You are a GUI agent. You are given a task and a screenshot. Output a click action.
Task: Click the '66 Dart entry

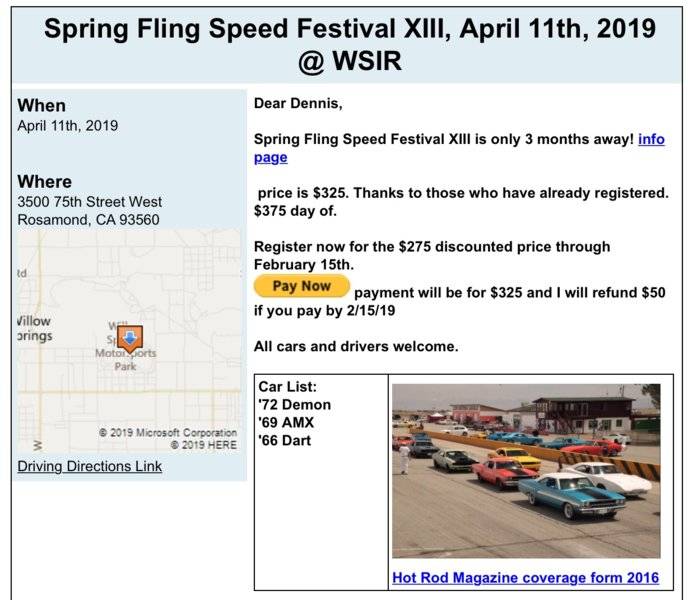(x=284, y=440)
